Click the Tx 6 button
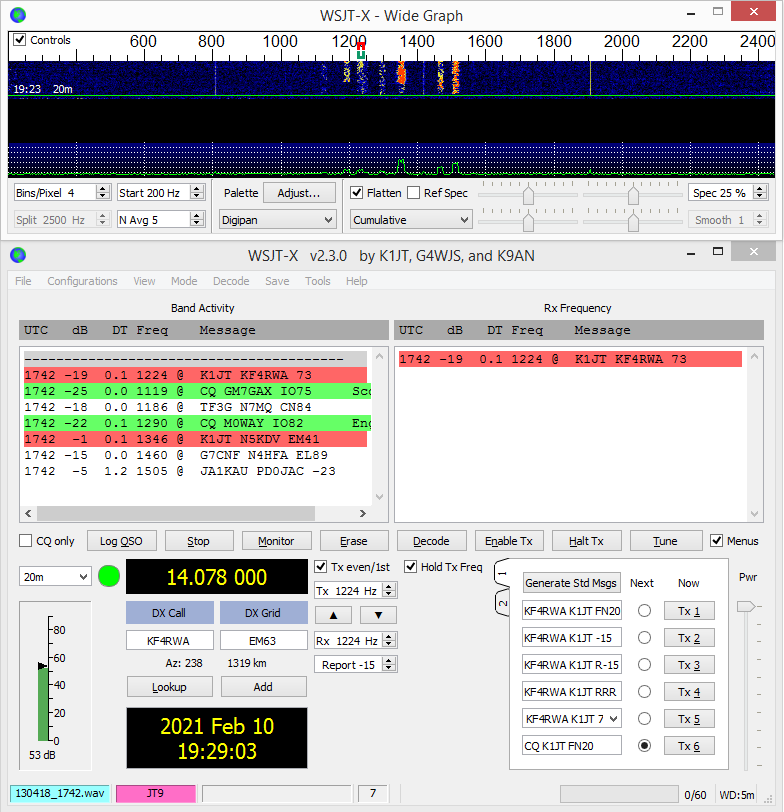Screen dimensions: 784x812 (689, 746)
